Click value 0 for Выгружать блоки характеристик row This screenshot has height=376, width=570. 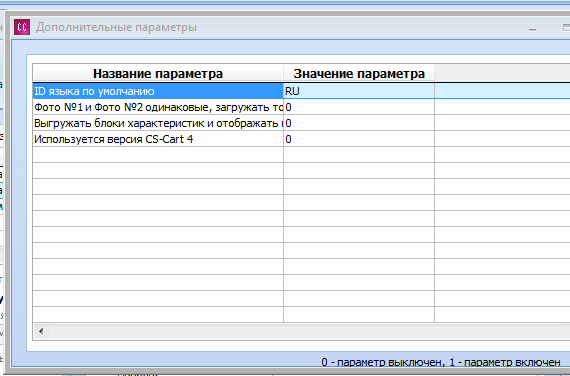click(x=359, y=123)
